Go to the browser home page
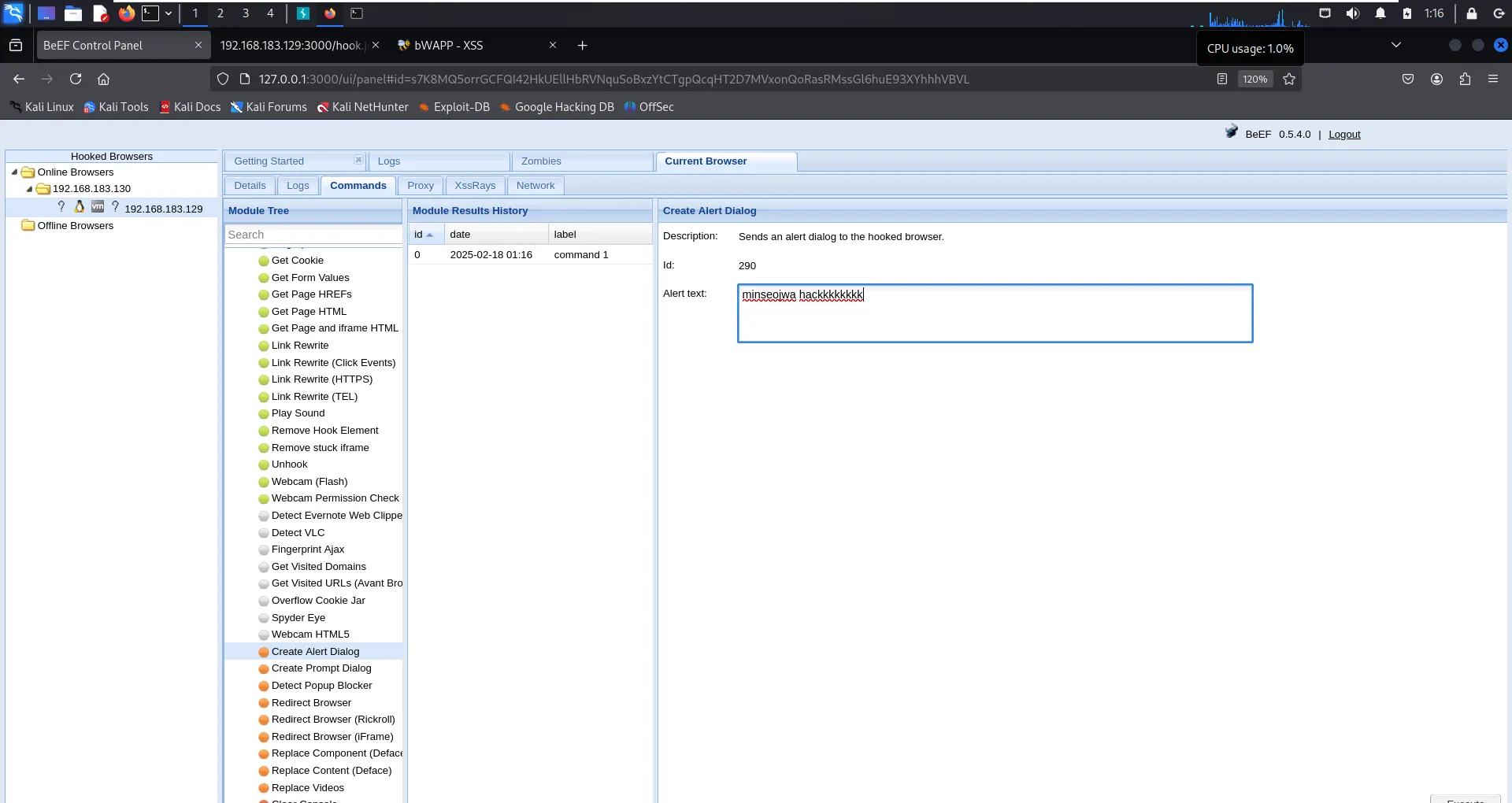Viewport: 1512px width, 803px height. (103, 79)
